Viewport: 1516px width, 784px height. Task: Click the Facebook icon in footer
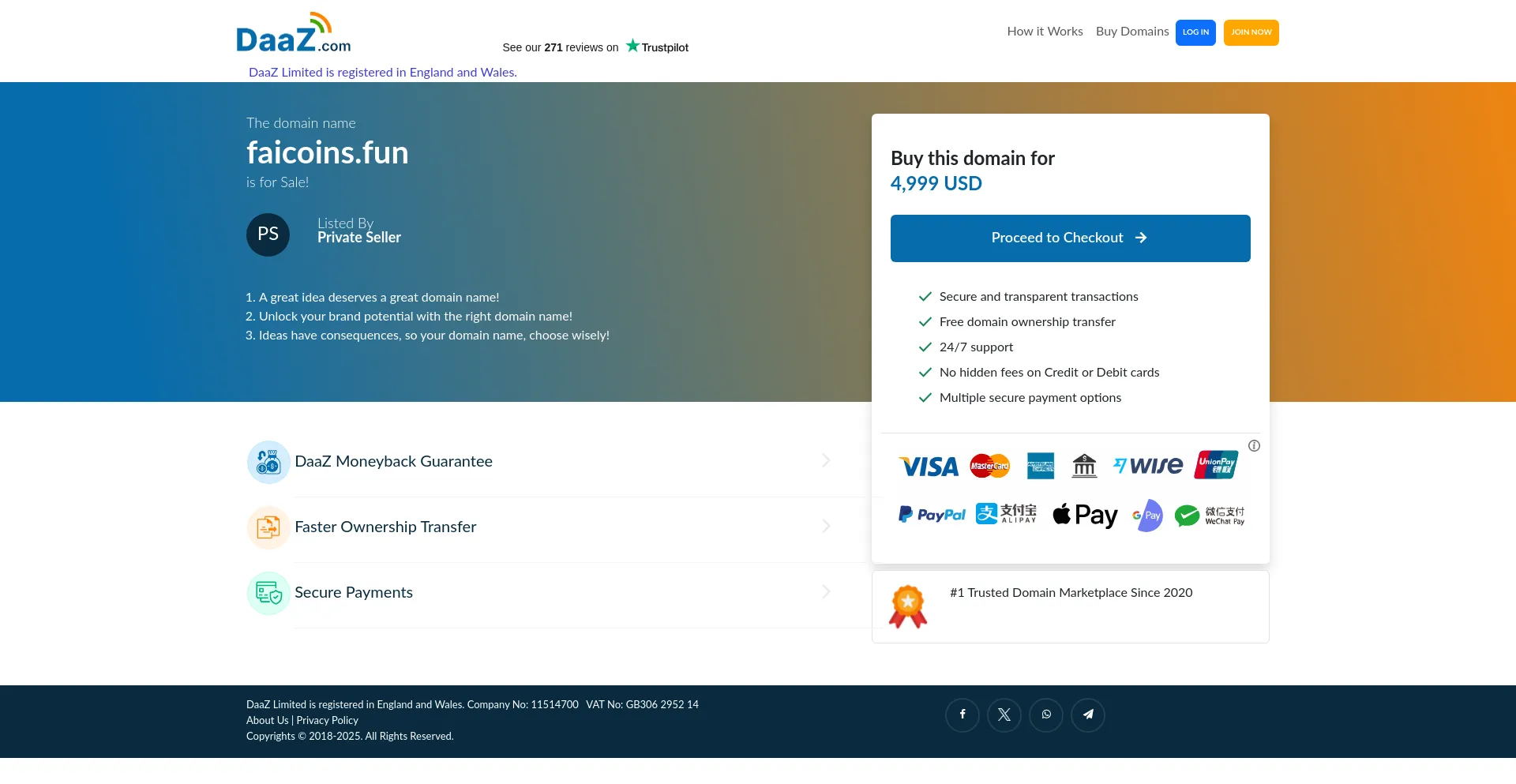click(962, 715)
